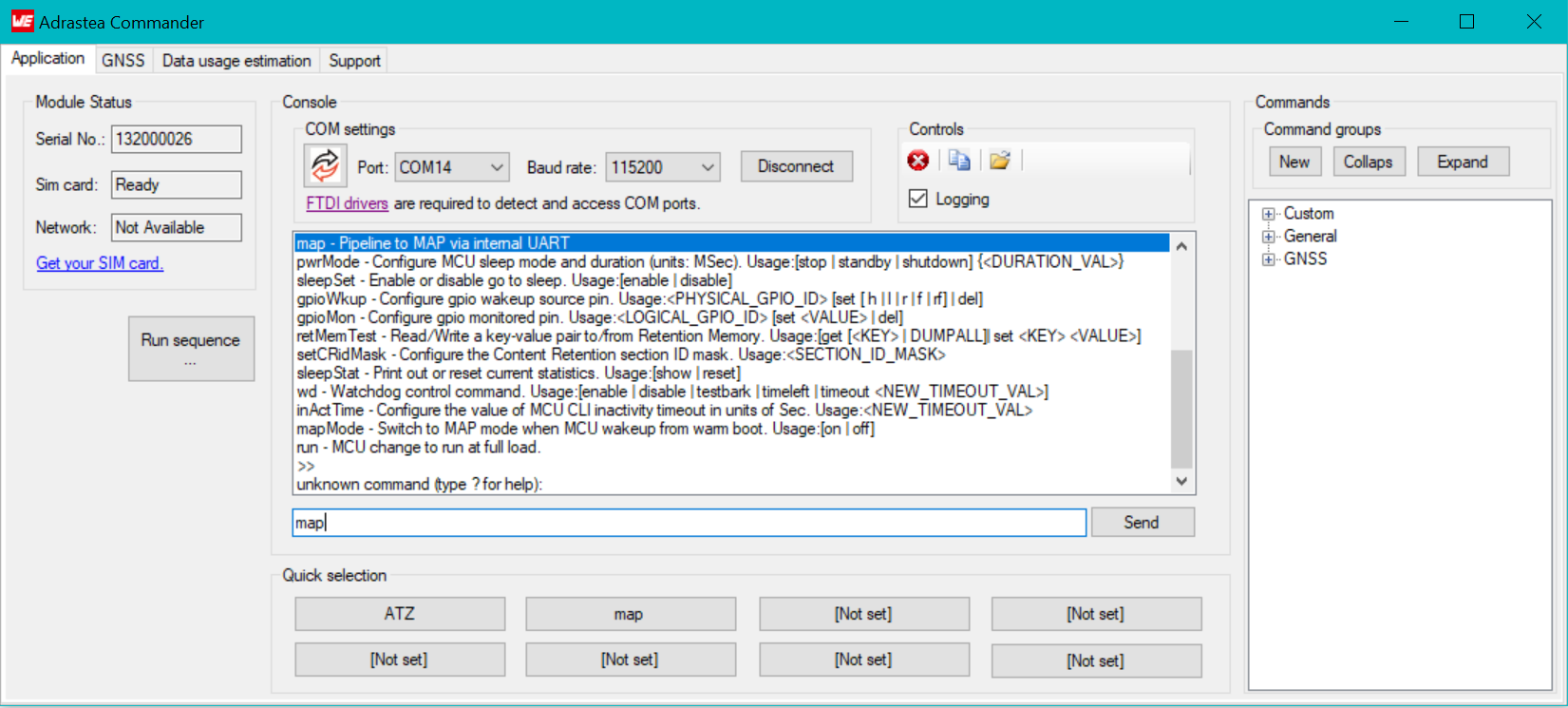Expand the General command group
This screenshot has width=1568, height=708.
point(1268,237)
